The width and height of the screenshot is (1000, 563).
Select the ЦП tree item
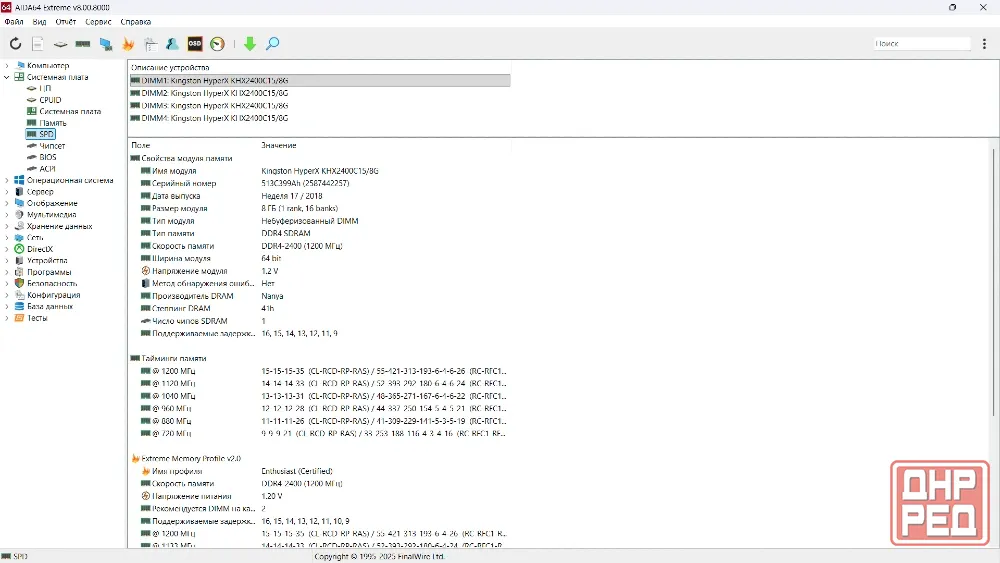point(45,89)
